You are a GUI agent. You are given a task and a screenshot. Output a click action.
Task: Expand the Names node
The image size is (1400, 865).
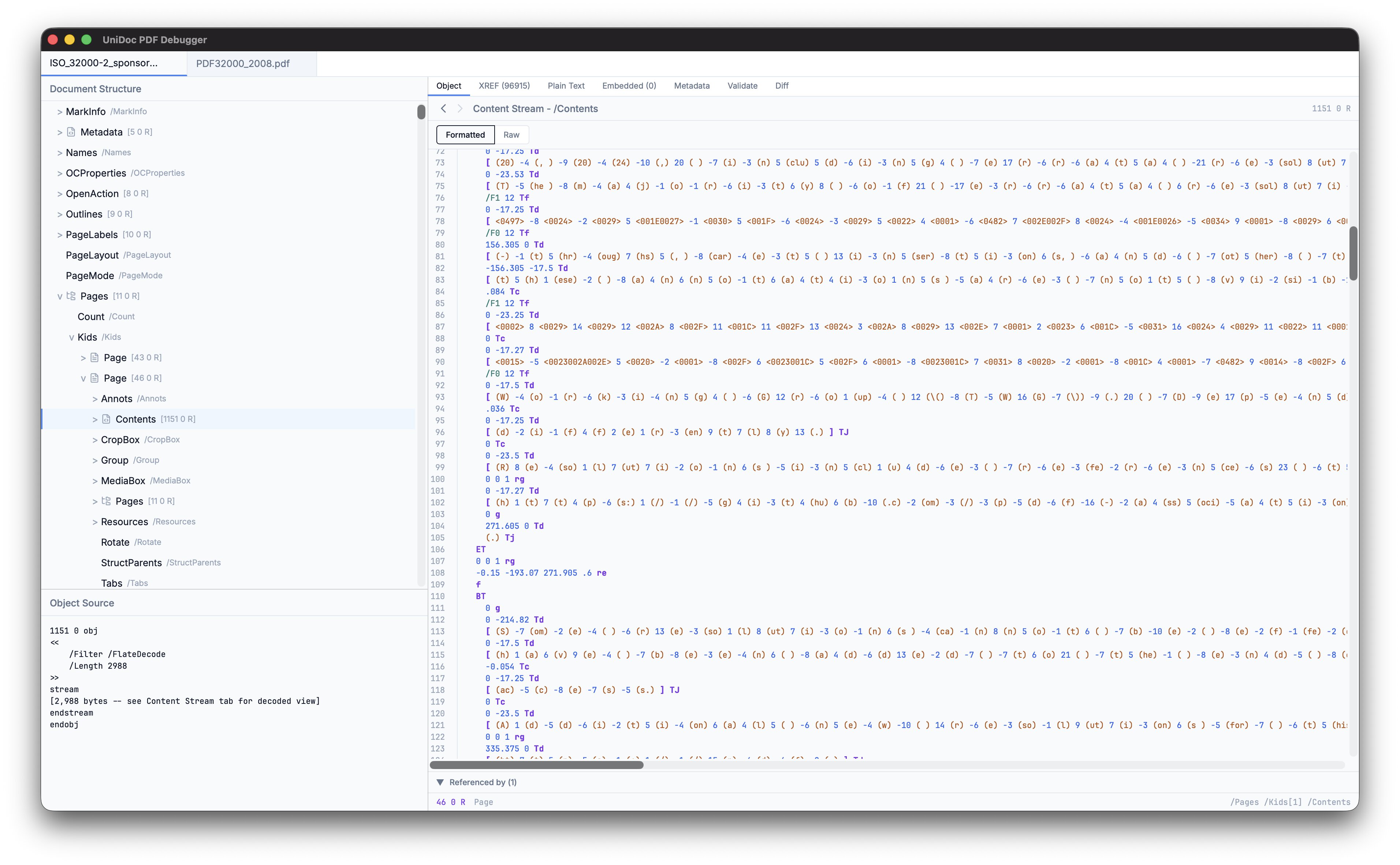tap(59, 153)
